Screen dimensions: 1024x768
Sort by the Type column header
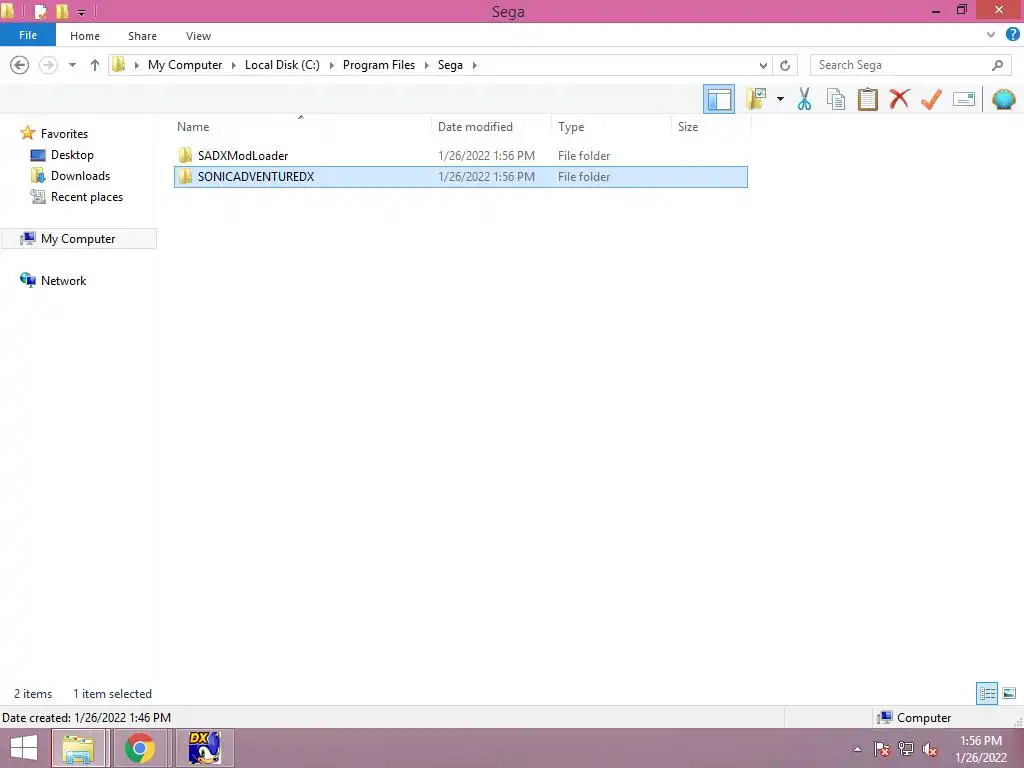coord(611,127)
